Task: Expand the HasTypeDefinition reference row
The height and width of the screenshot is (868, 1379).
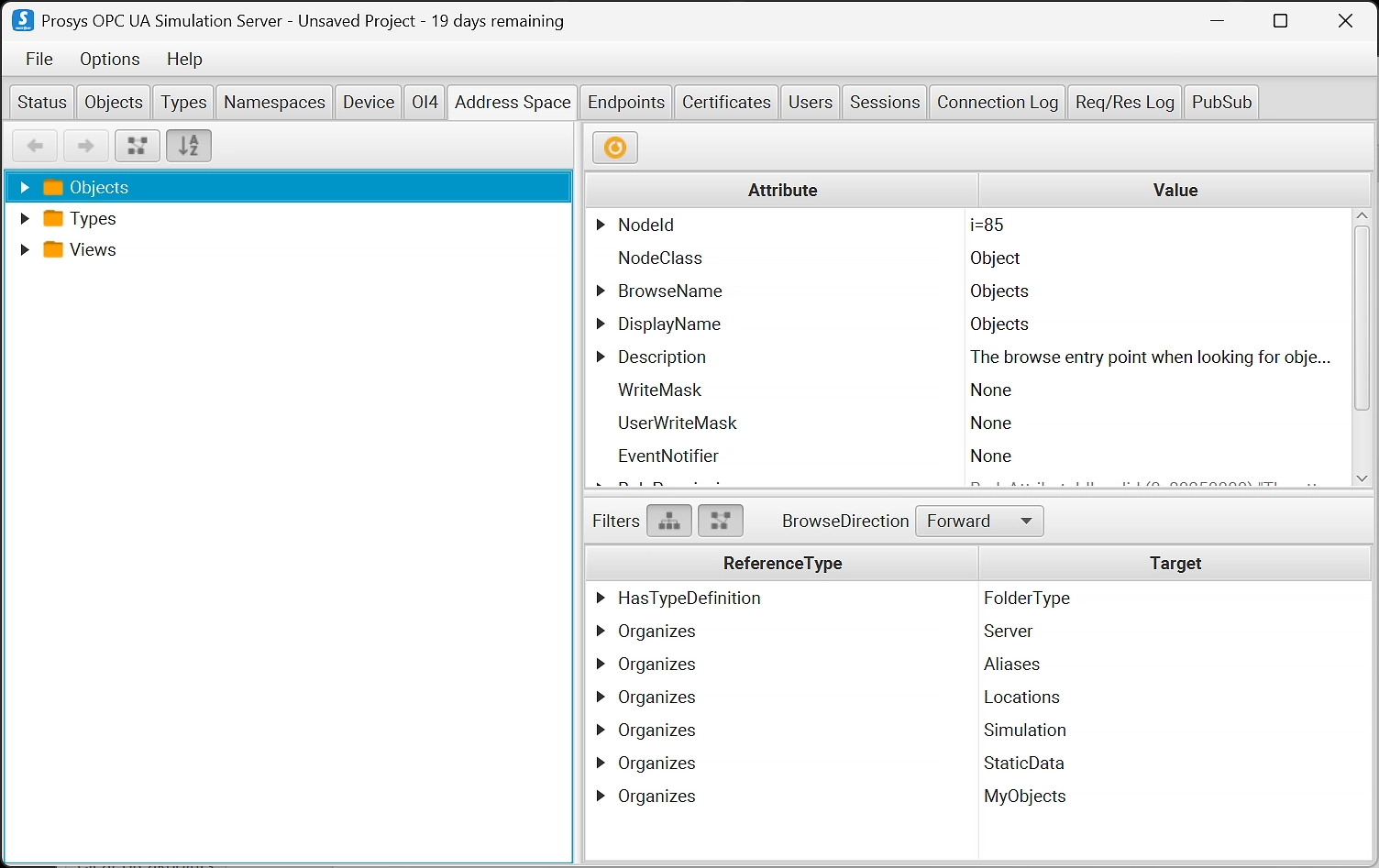Action: coord(601,599)
